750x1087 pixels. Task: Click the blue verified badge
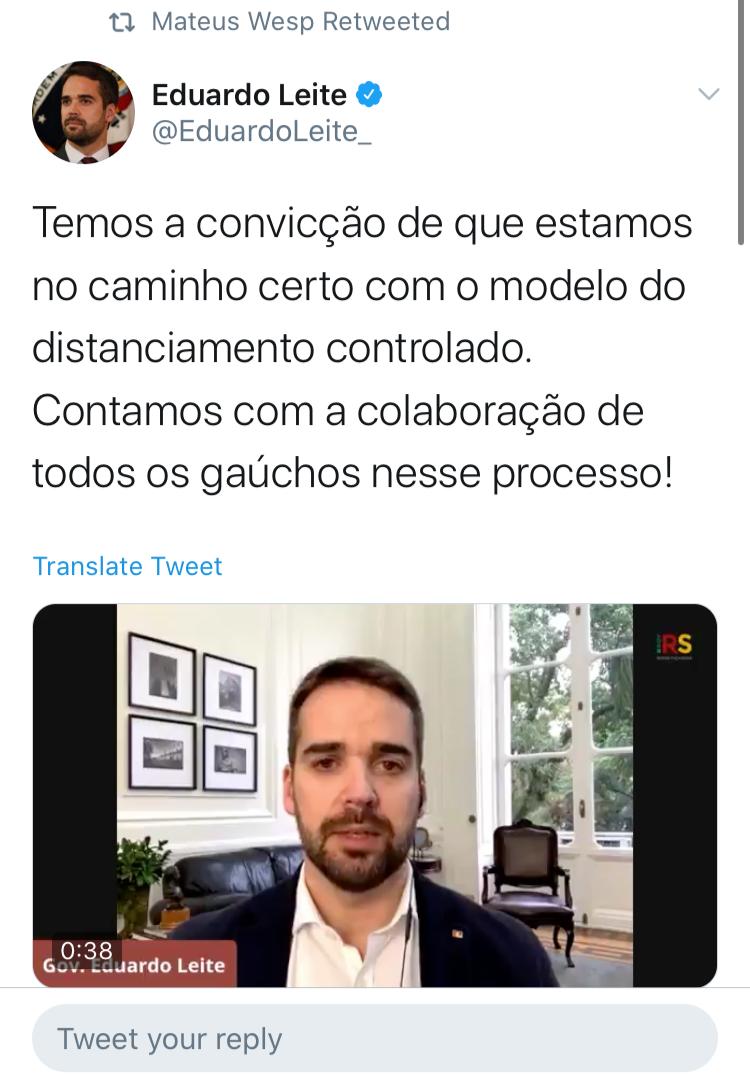click(x=369, y=95)
